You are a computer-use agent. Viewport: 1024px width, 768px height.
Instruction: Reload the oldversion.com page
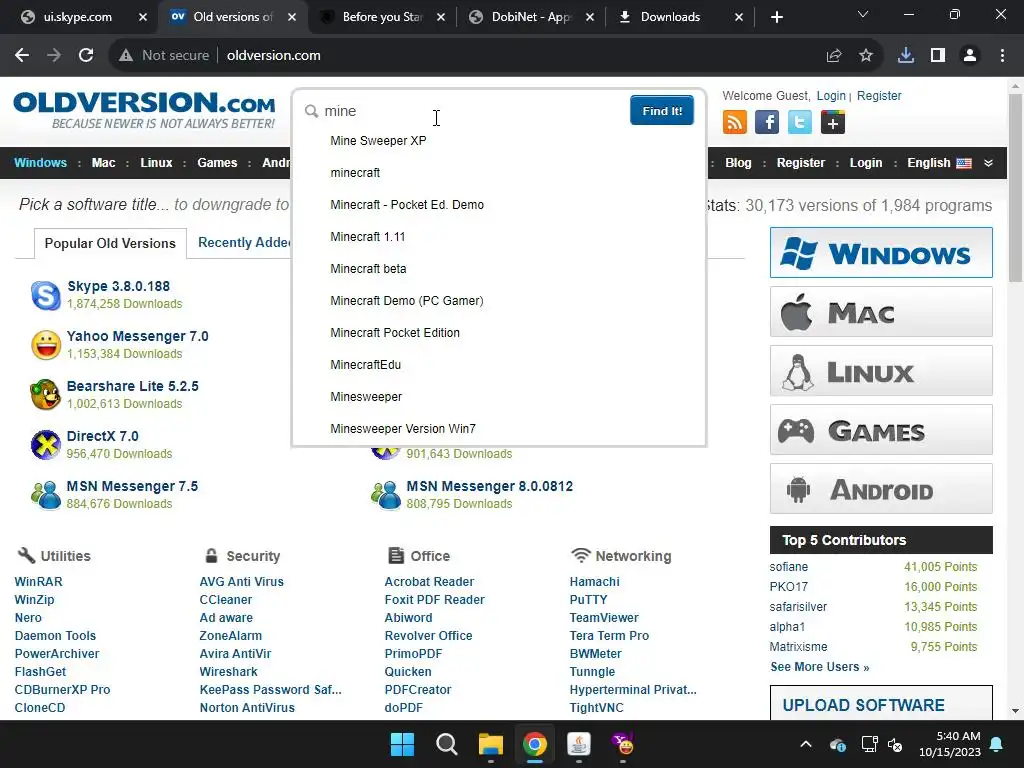click(x=86, y=56)
